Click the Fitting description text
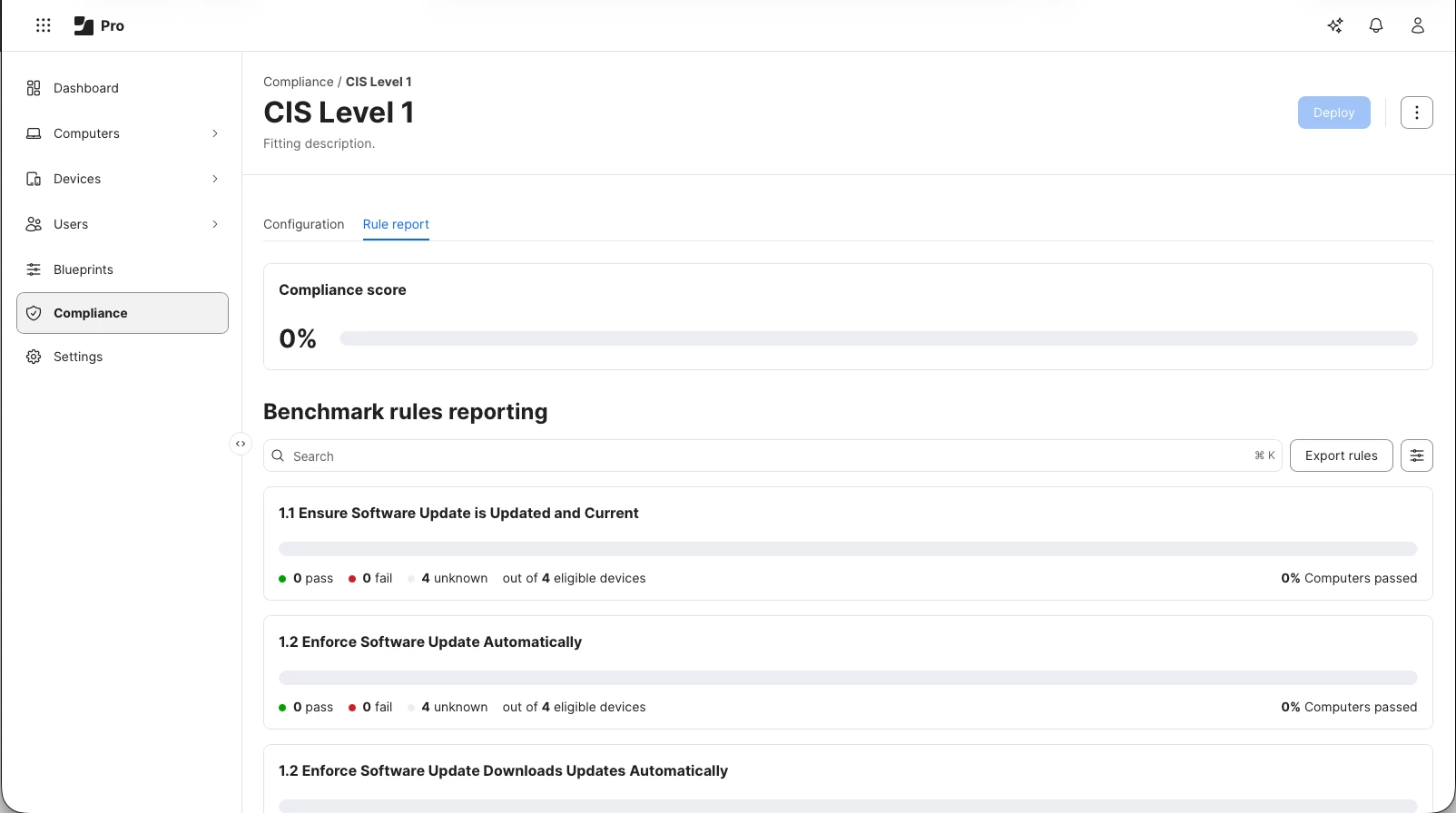 point(319,143)
